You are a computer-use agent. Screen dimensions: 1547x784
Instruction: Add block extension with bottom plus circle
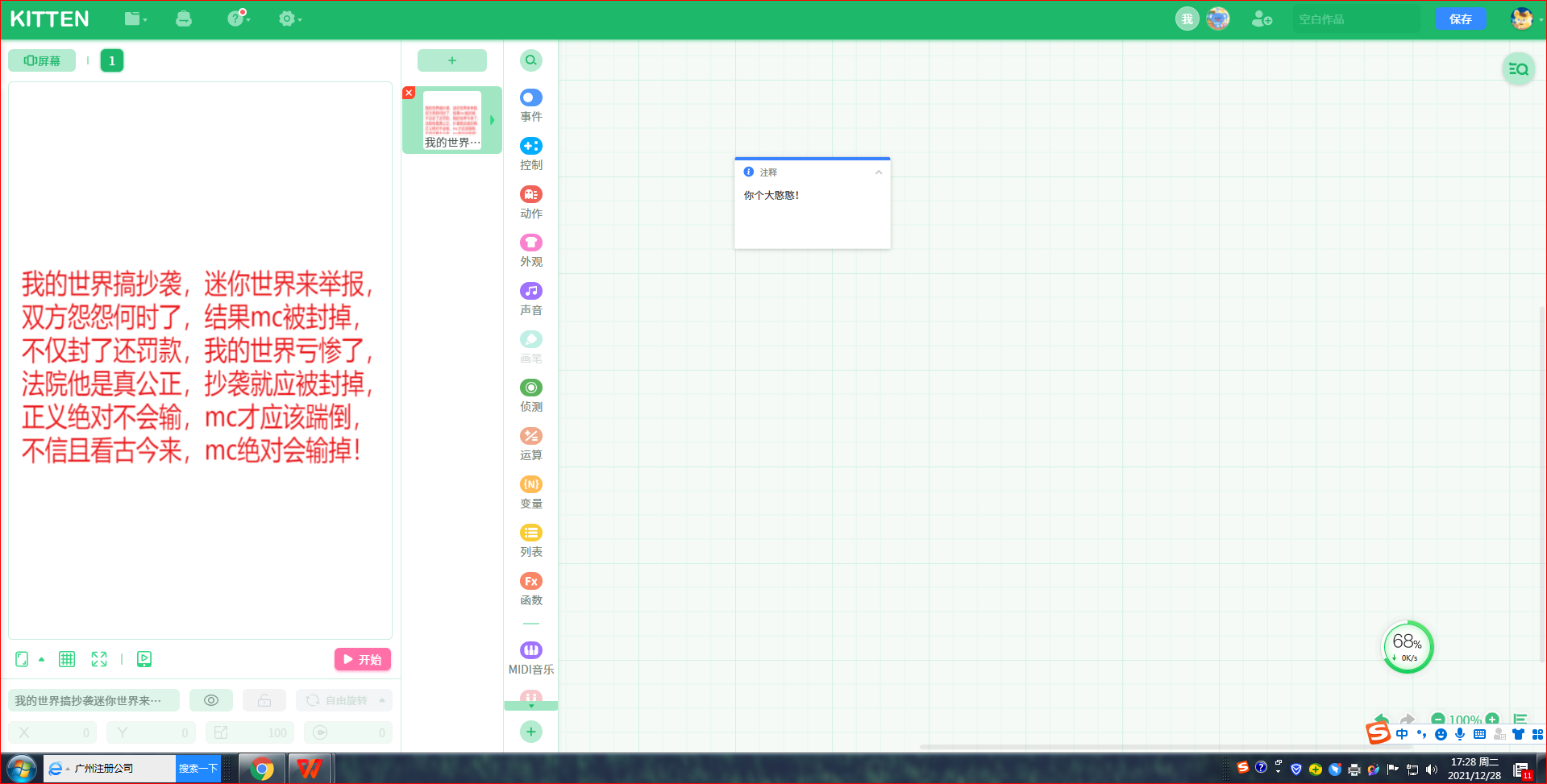tap(530, 732)
